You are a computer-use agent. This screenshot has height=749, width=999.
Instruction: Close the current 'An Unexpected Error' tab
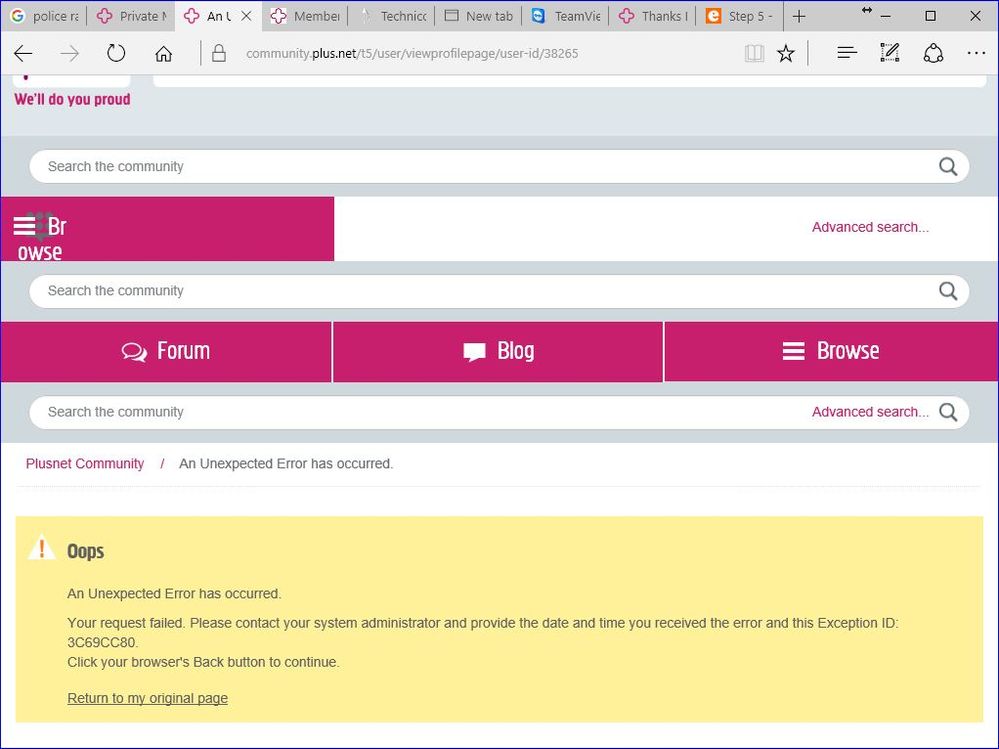[x=246, y=16]
